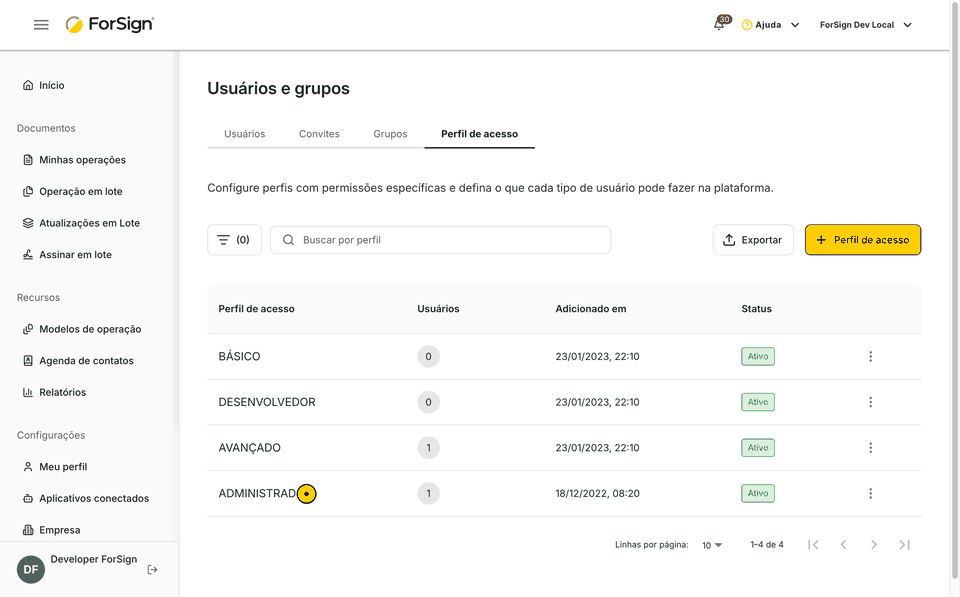Click the DESENVOLVEDOR profile name
Image resolution: width=960 pixels, height=597 pixels.
[267, 402]
